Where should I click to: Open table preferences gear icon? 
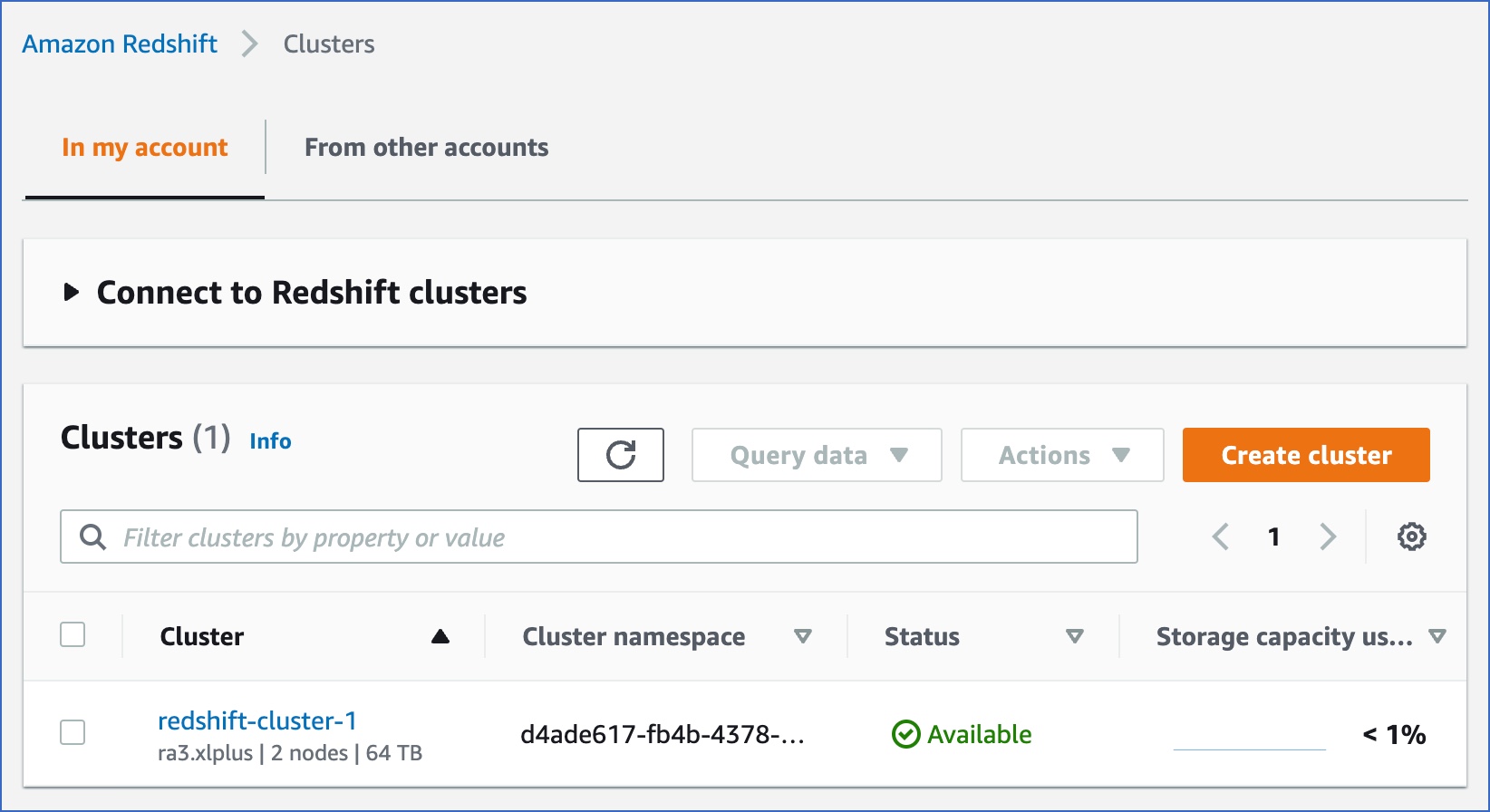tap(1411, 536)
